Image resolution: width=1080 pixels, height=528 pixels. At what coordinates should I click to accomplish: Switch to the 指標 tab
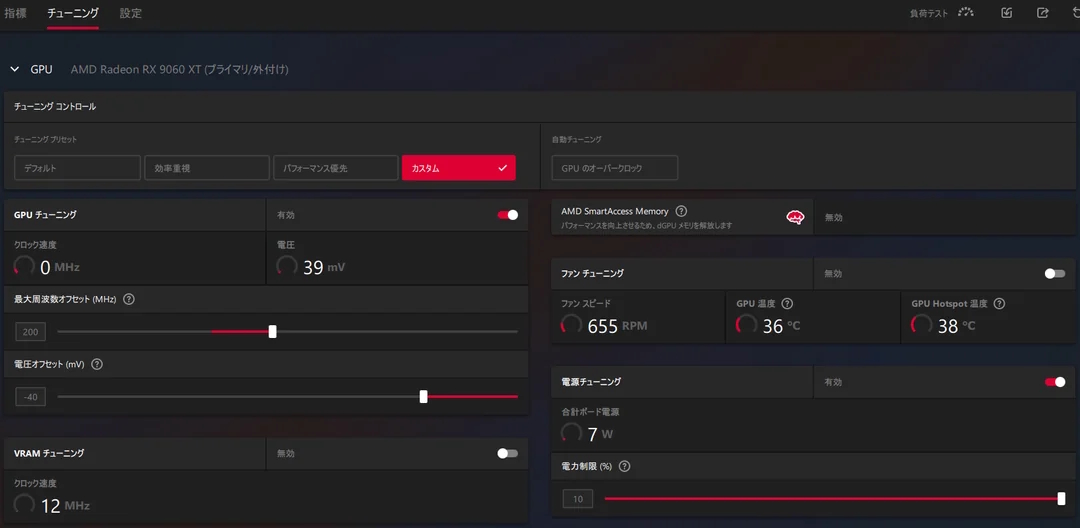pyautogui.click(x=15, y=13)
